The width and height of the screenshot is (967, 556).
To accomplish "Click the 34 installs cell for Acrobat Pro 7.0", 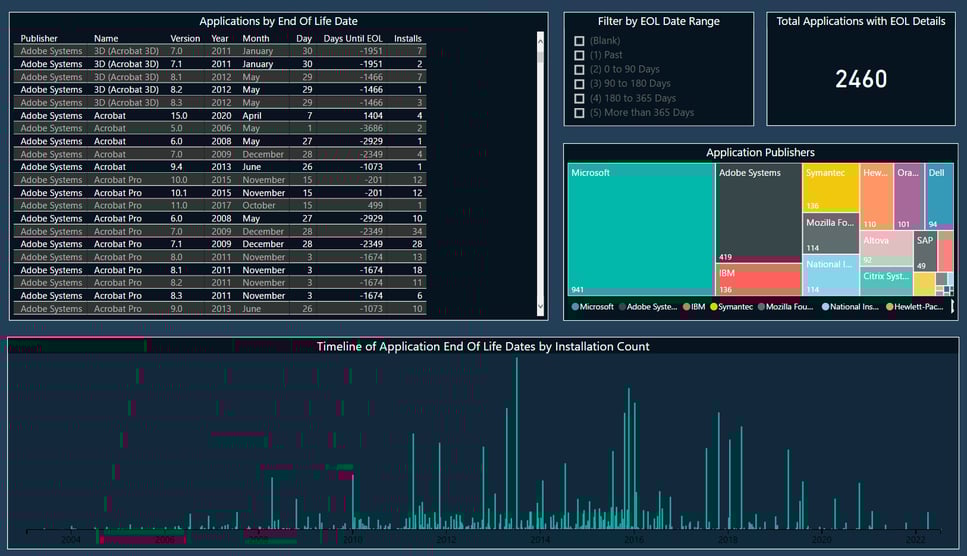I will (x=418, y=231).
